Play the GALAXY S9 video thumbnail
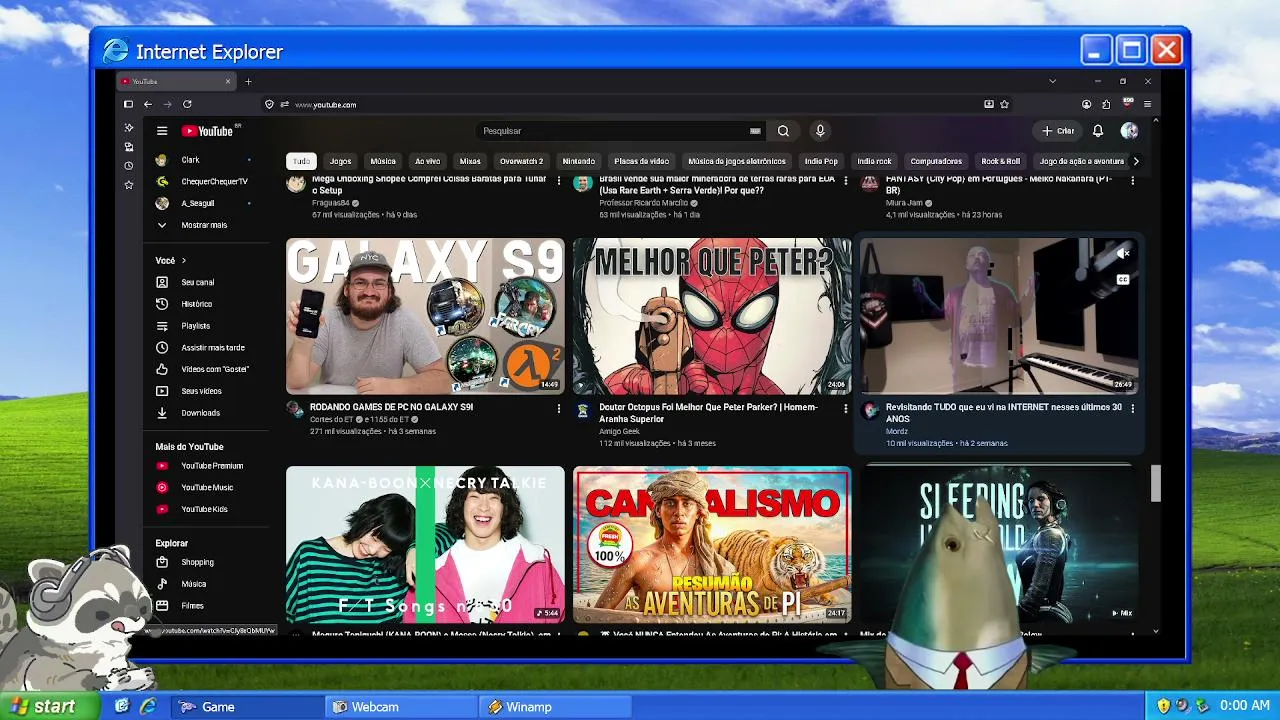Image resolution: width=1280 pixels, height=720 pixels. tap(425, 316)
